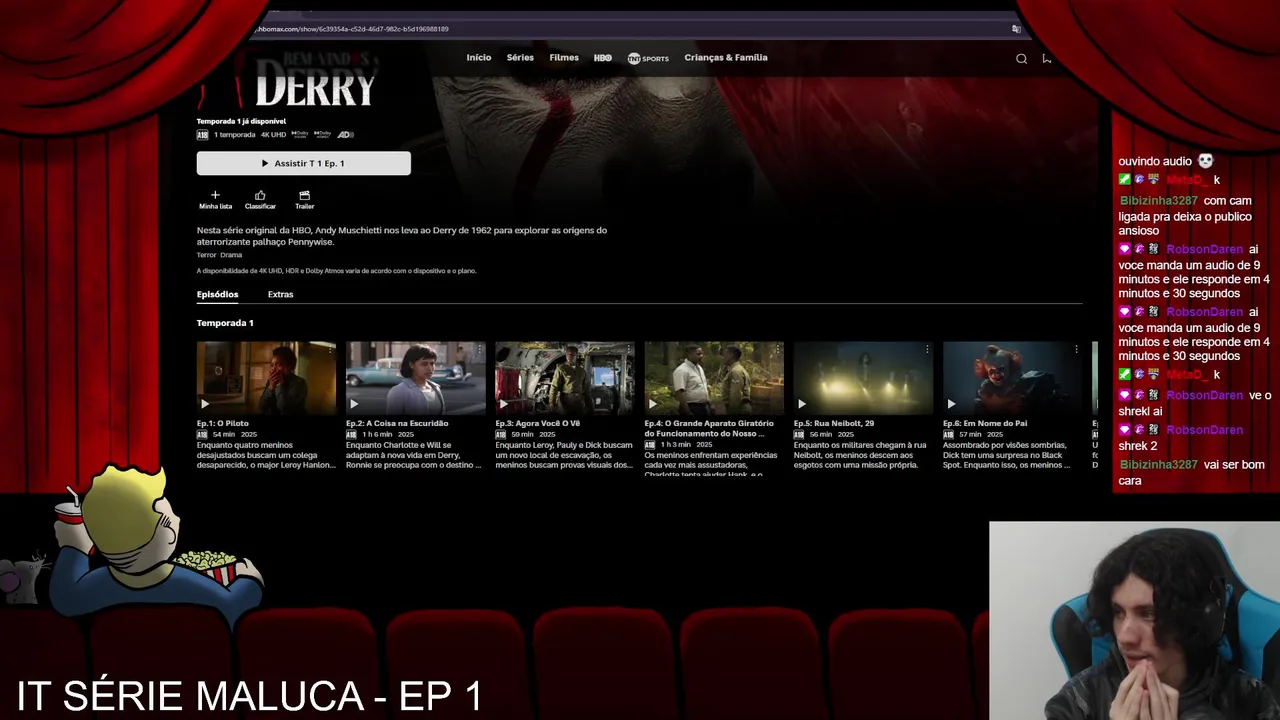Go to Início in the top navigation
The height and width of the screenshot is (720, 1280).
[479, 58]
